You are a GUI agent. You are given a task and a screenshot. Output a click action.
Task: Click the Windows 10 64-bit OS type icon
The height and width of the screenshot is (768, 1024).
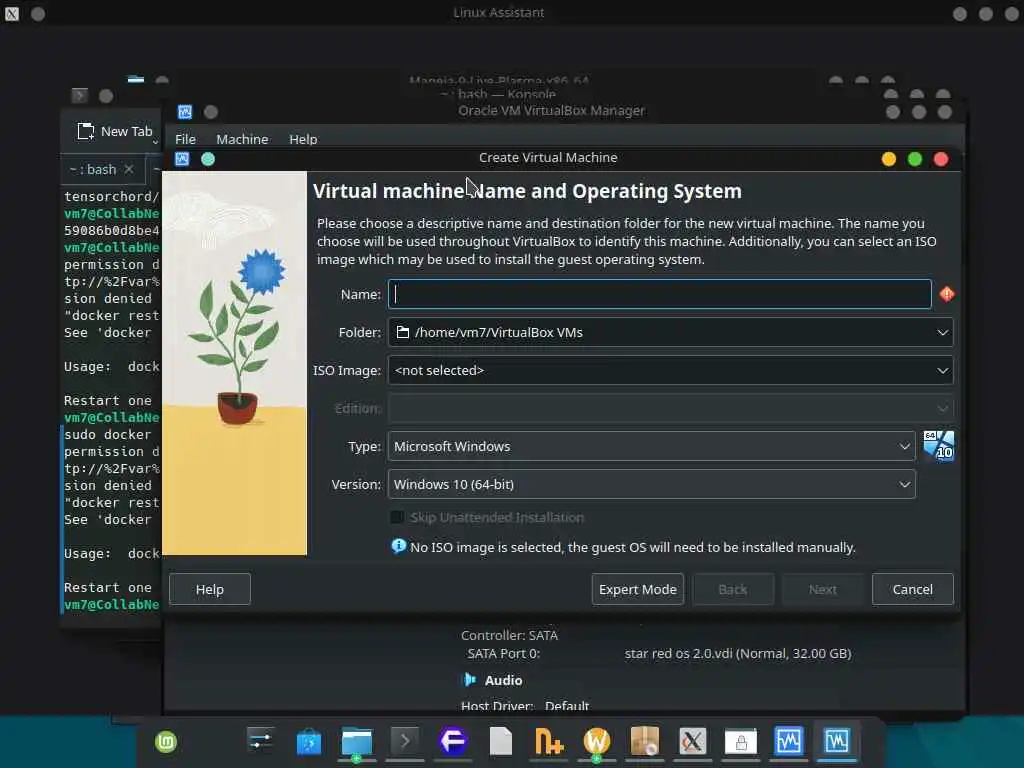coord(938,446)
